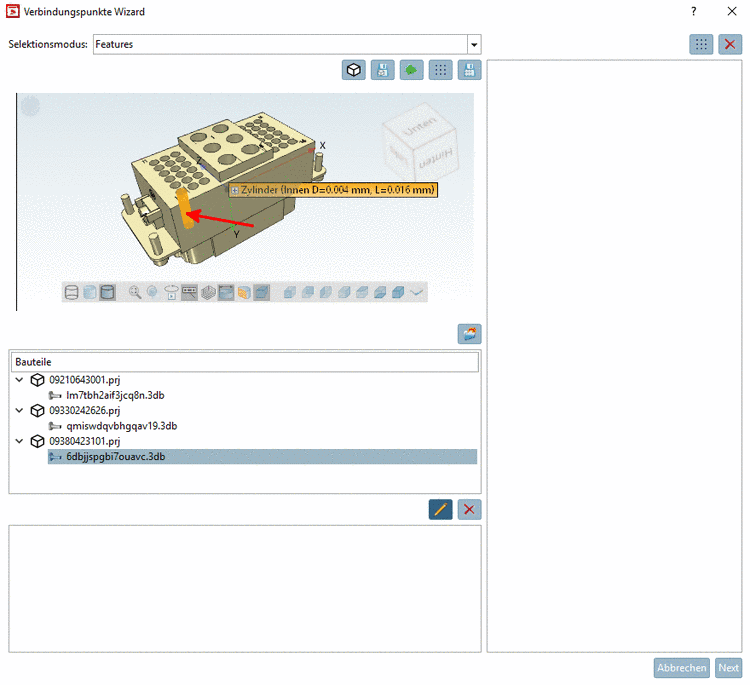Click the red X delete button beside the pencil
Image resolution: width=750 pixels, height=685 pixels.
coord(469,509)
